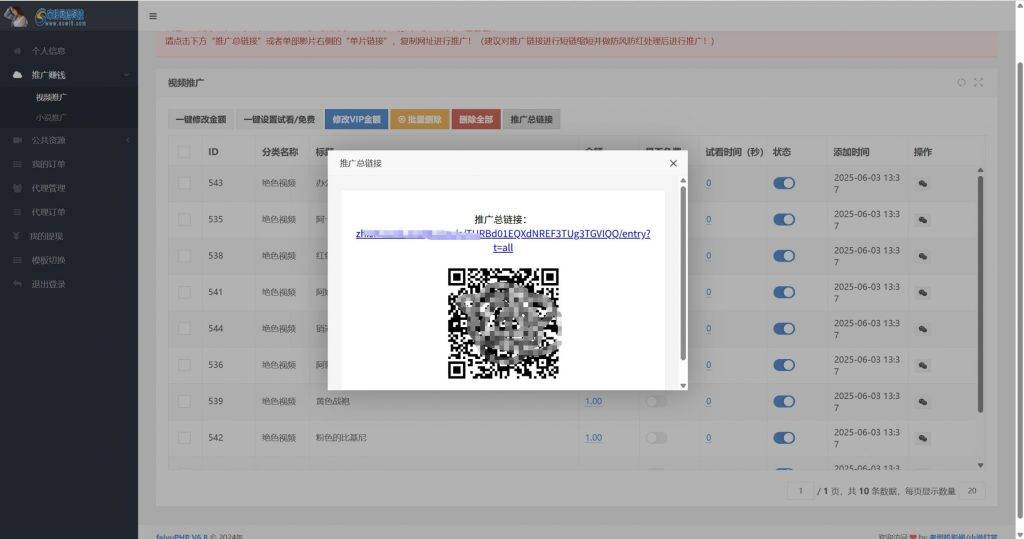Image resolution: width=1024 pixels, height=539 pixels.
Task: Click the link action icon for row 542
Action: [923, 438]
